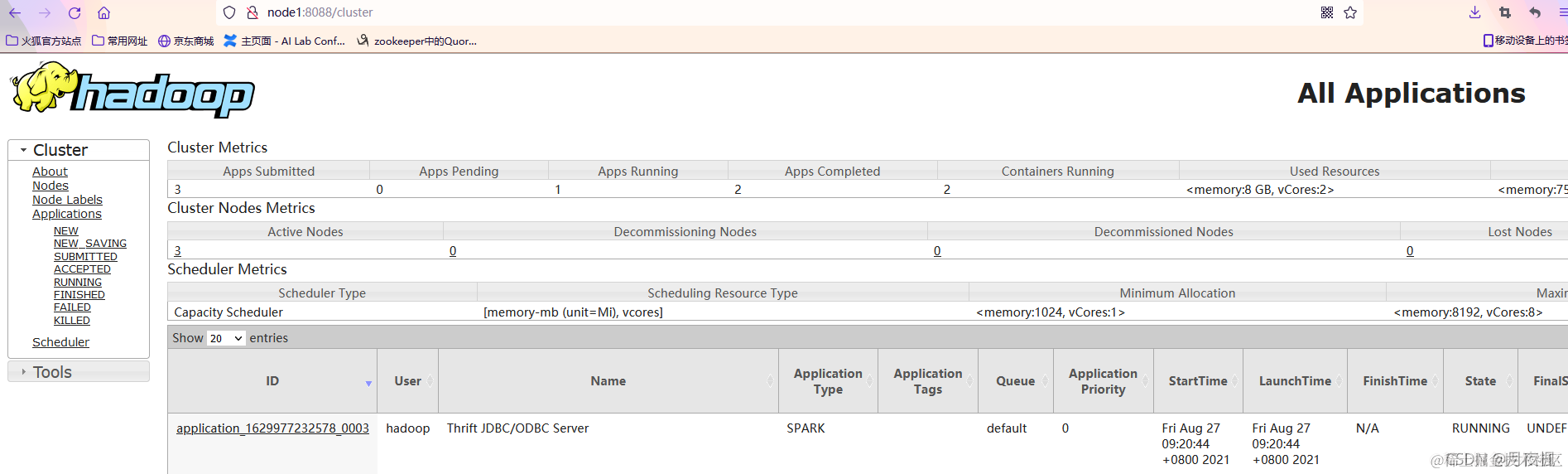Open the QR code icon in address bar
Viewport: 1568px width, 474px height.
(1327, 12)
